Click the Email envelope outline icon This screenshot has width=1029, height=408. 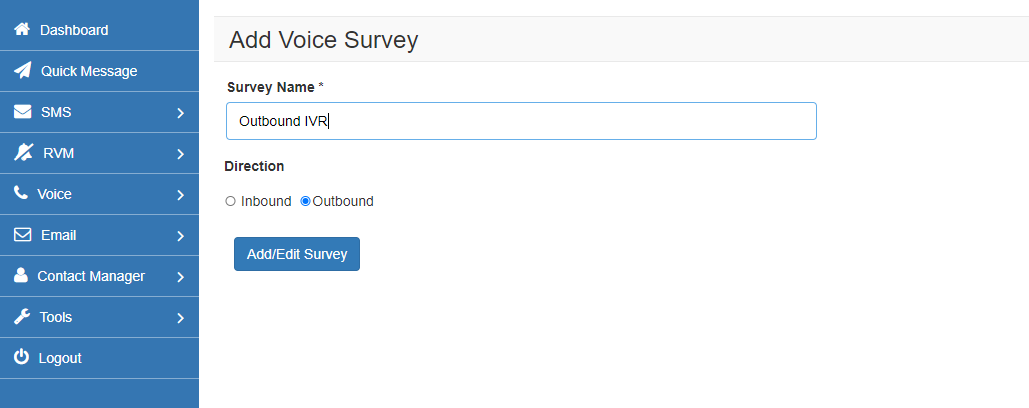coord(22,235)
